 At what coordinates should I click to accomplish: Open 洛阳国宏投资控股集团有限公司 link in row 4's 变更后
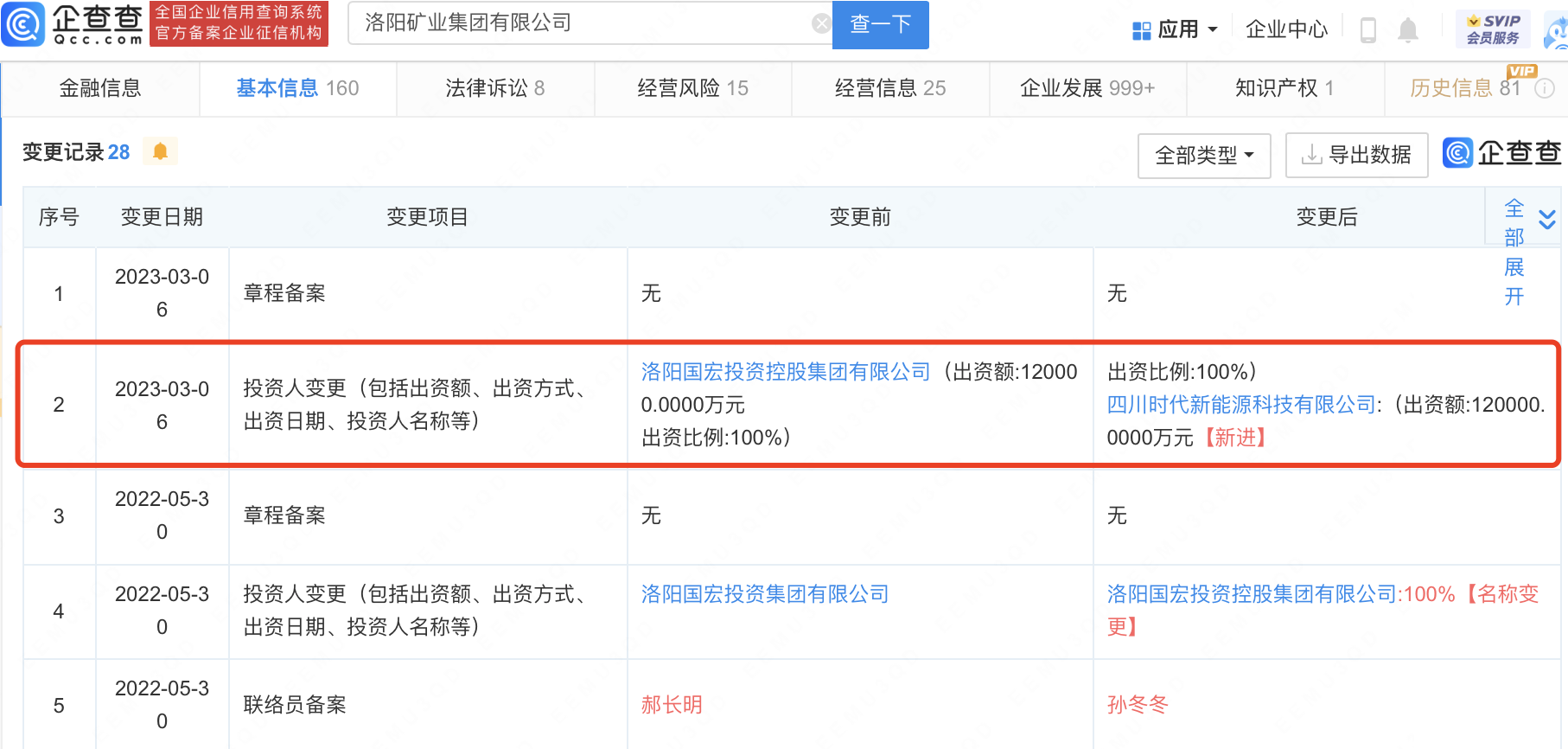(1252, 594)
